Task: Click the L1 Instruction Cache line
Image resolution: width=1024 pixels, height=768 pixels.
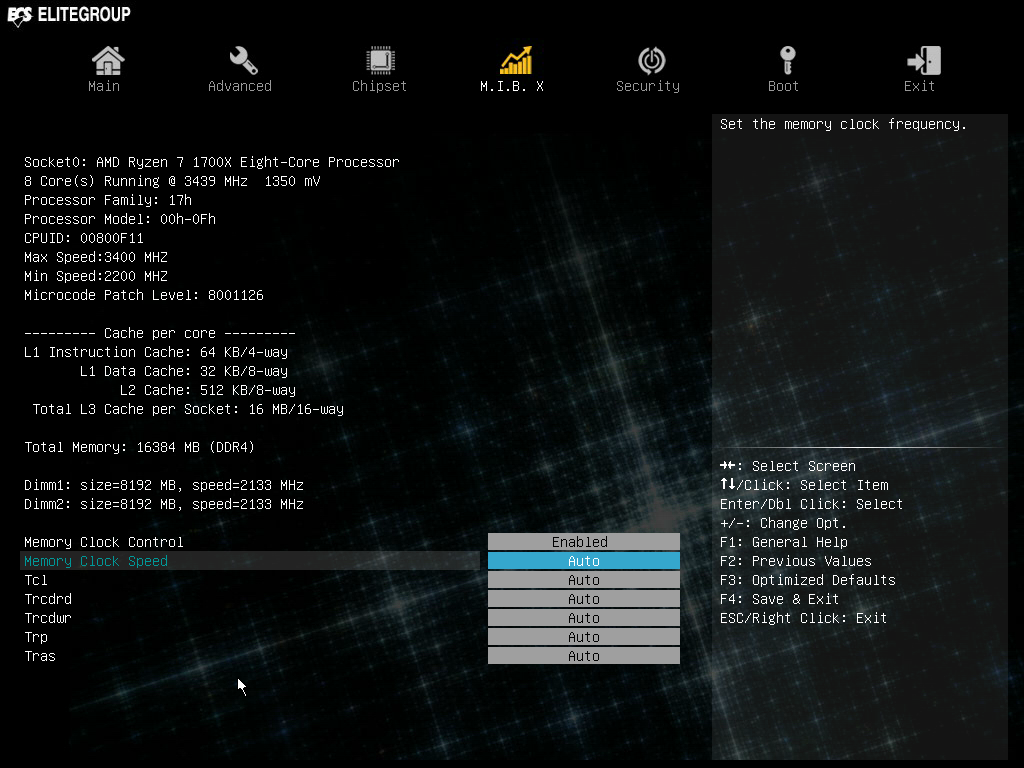Action: pyautogui.click(x=155, y=352)
